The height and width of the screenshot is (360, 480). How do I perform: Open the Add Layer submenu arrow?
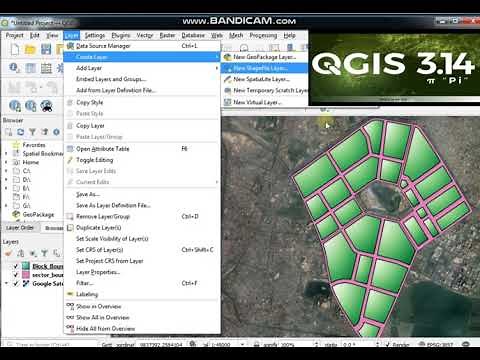(217, 68)
